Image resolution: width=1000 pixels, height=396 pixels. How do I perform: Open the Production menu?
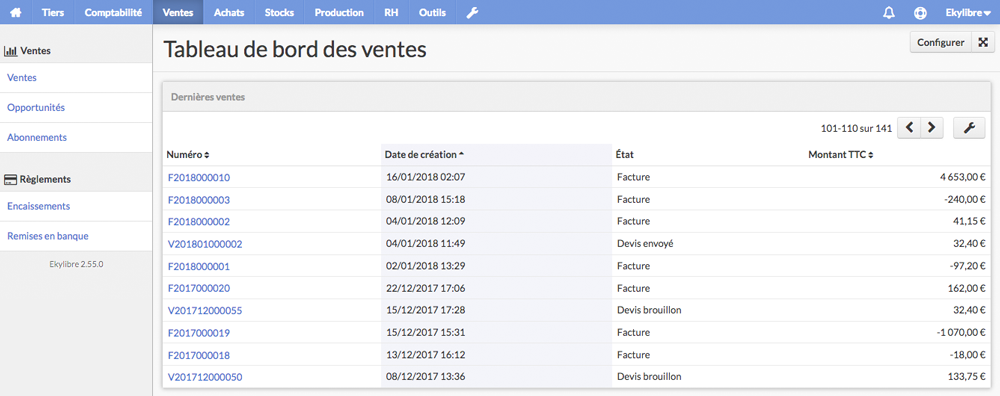click(x=339, y=12)
